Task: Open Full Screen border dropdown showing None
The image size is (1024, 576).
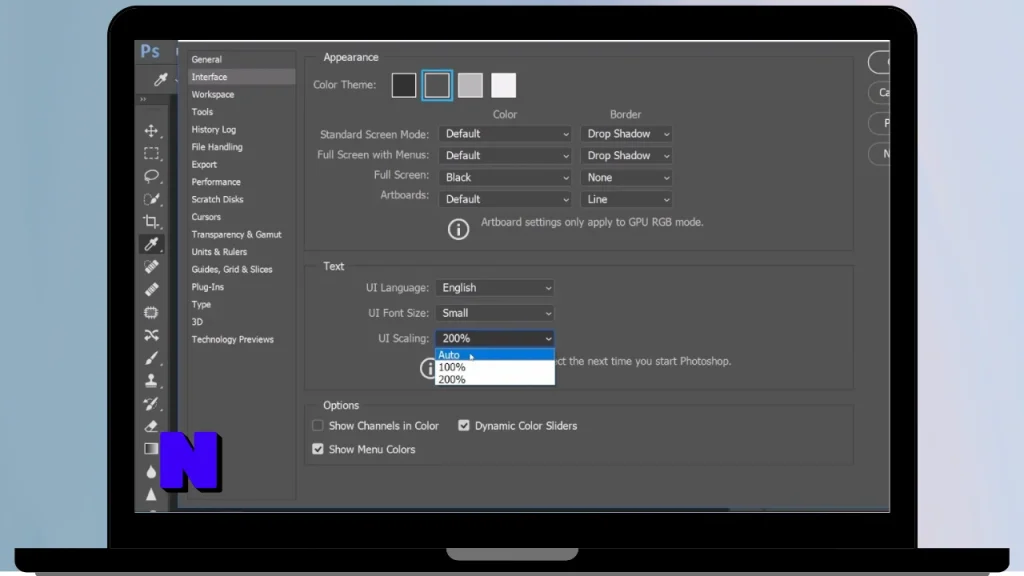Action: pos(626,178)
